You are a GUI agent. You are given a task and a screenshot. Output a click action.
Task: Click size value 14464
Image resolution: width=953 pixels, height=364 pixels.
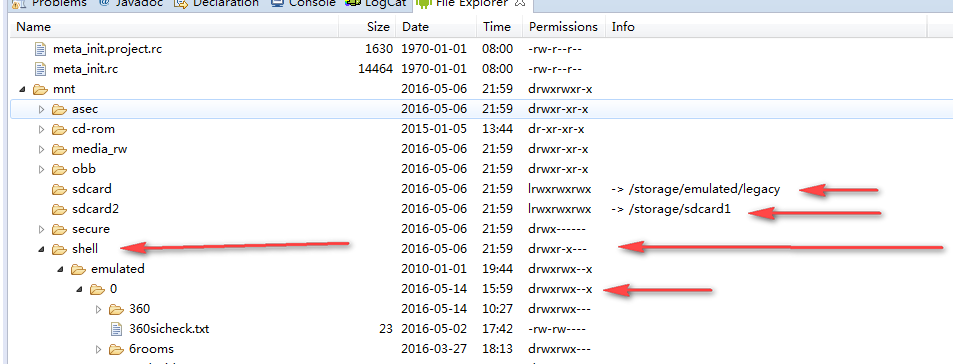point(376,69)
